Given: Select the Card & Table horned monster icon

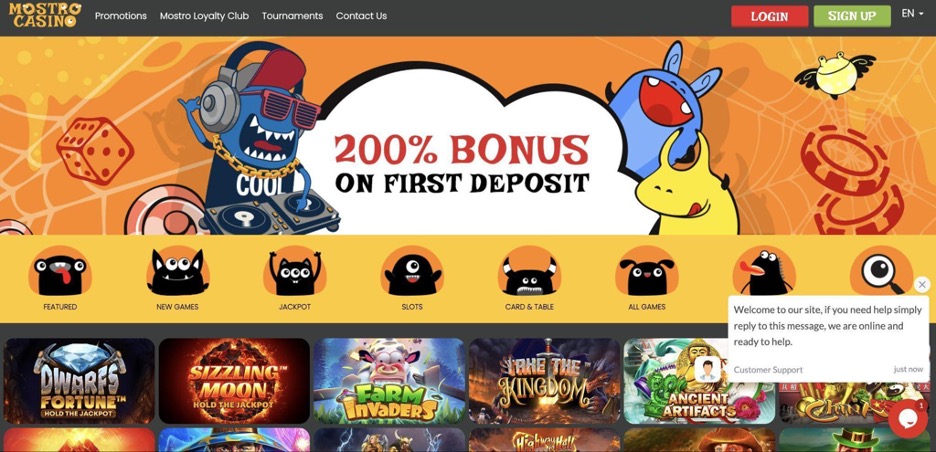Looking at the screenshot, I should (x=529, y=272).
